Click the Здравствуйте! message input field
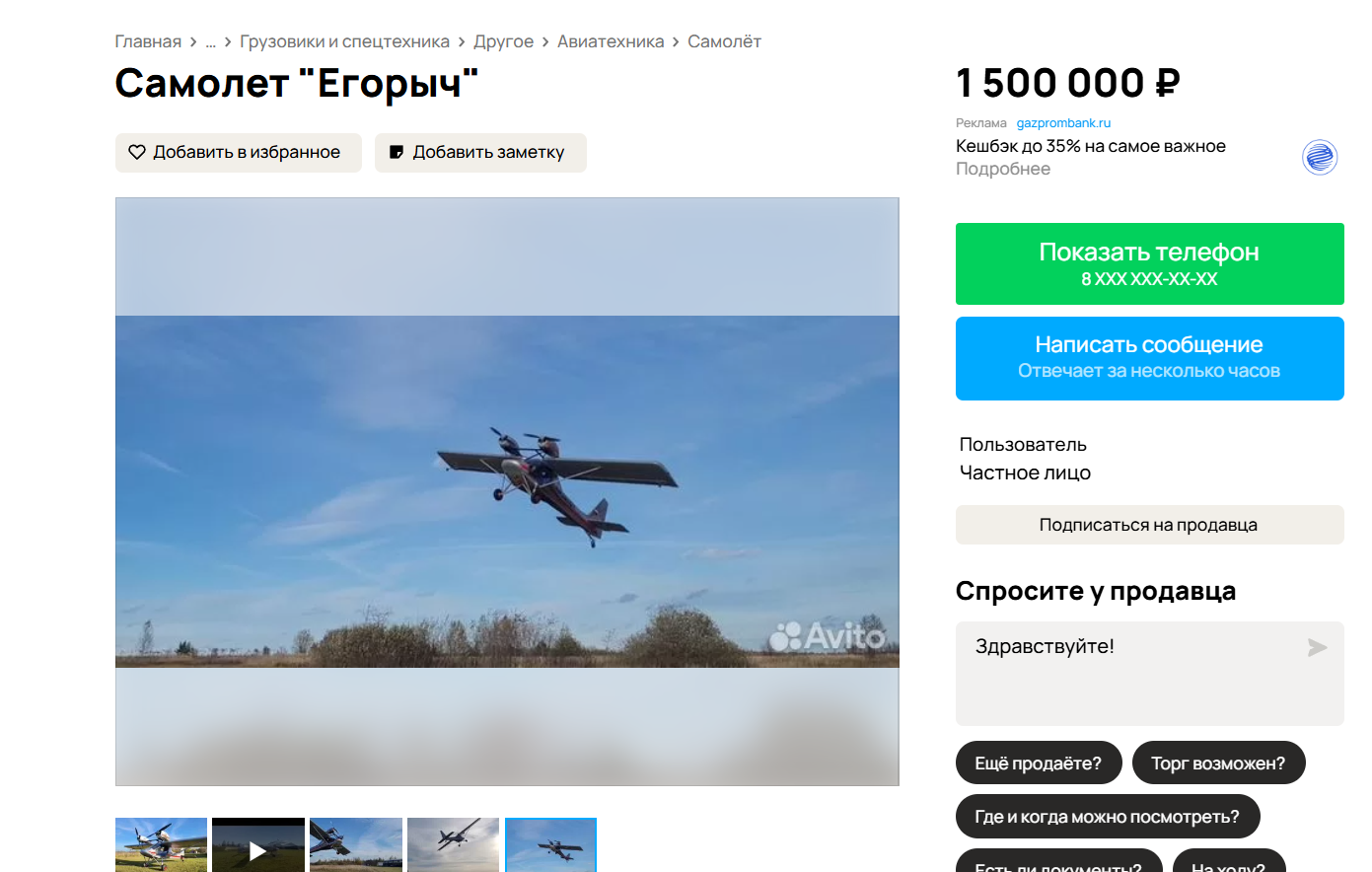The height and width of the screenshot is (872, 1372). coord(1134,674)
